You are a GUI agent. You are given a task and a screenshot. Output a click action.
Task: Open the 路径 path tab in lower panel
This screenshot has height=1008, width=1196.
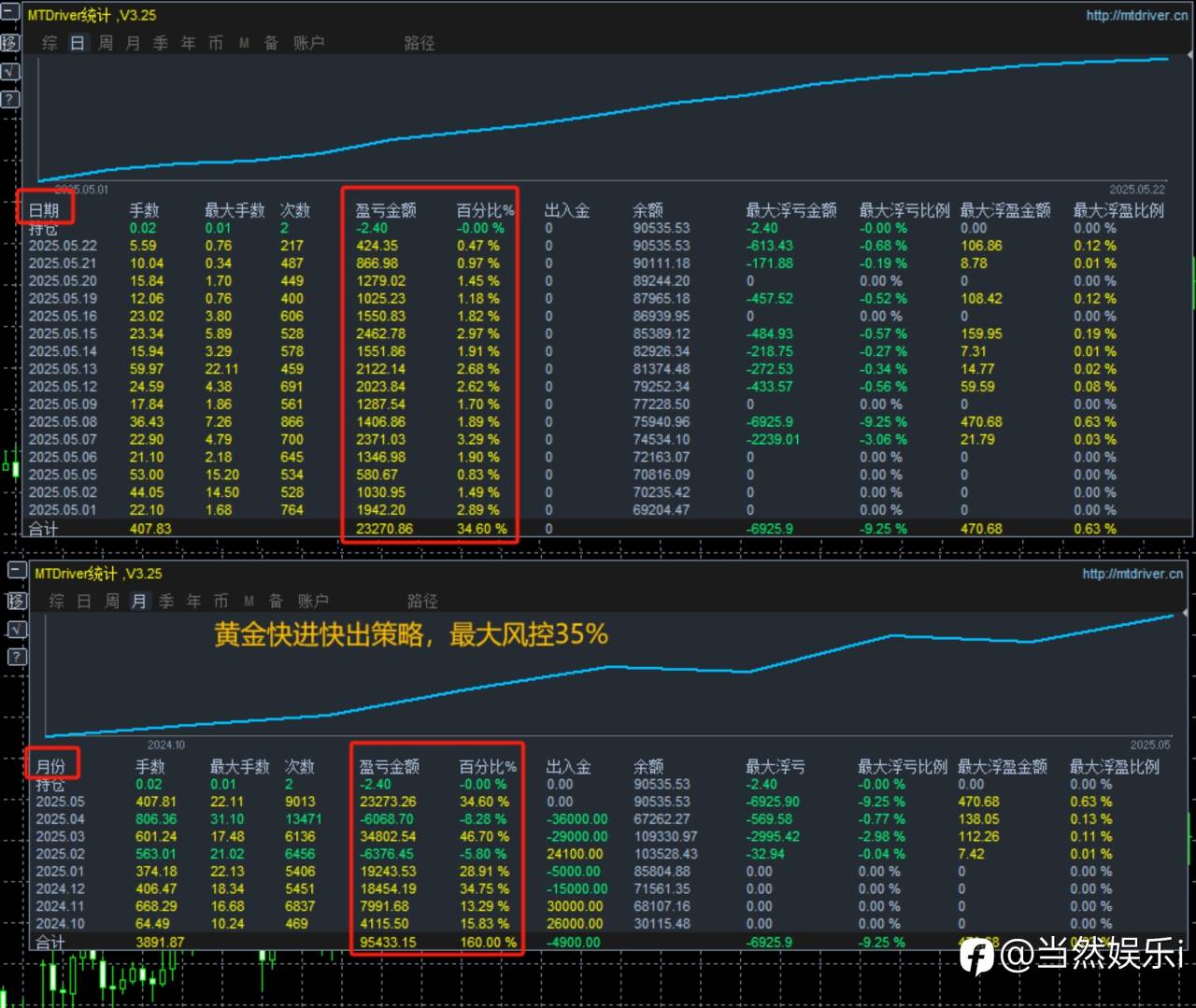pyautogui.click(x=422, y=601)
